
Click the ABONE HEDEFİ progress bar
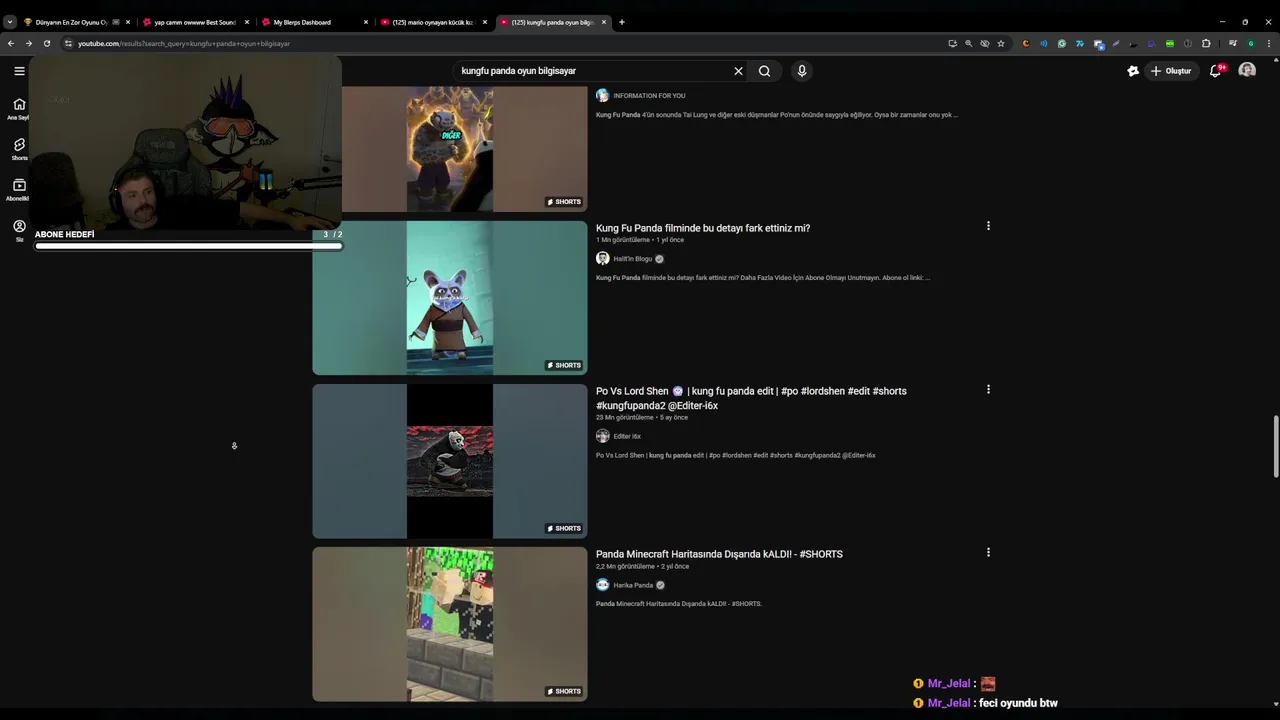click(188, 246)
